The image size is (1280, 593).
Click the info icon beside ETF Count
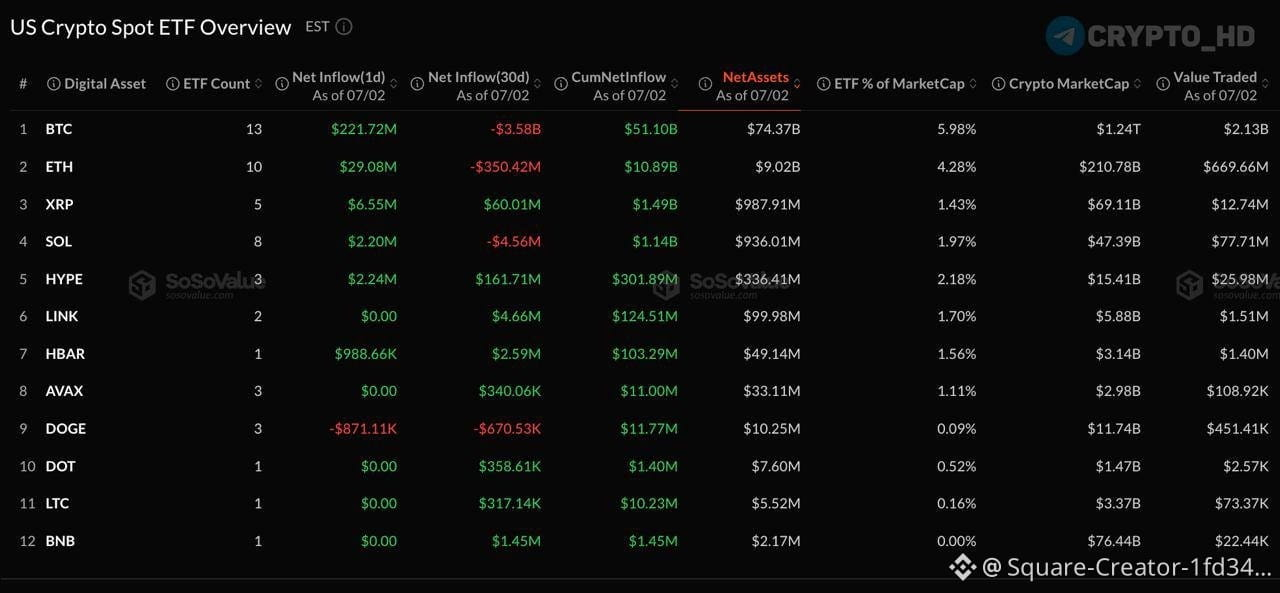[173, 84]
